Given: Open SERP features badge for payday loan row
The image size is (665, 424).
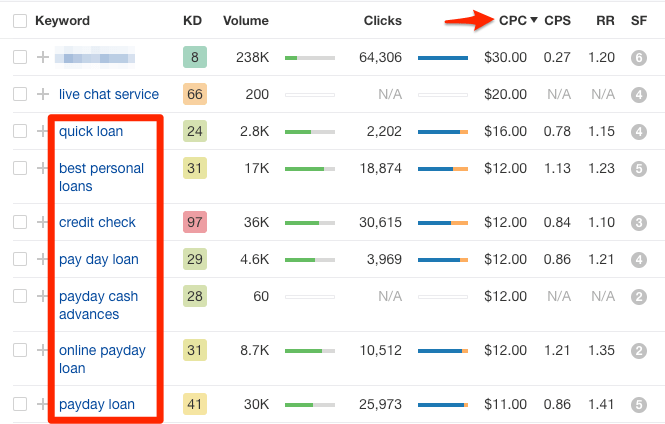Looking at the screenshot, I should pos(639,405).
